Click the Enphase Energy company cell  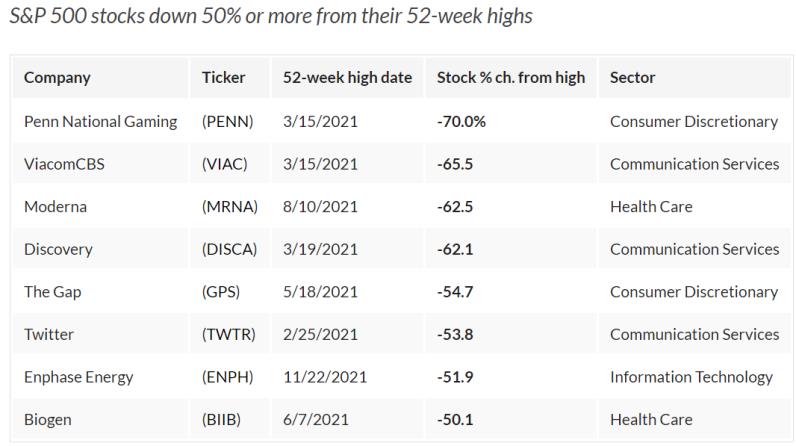click(78, 377)
